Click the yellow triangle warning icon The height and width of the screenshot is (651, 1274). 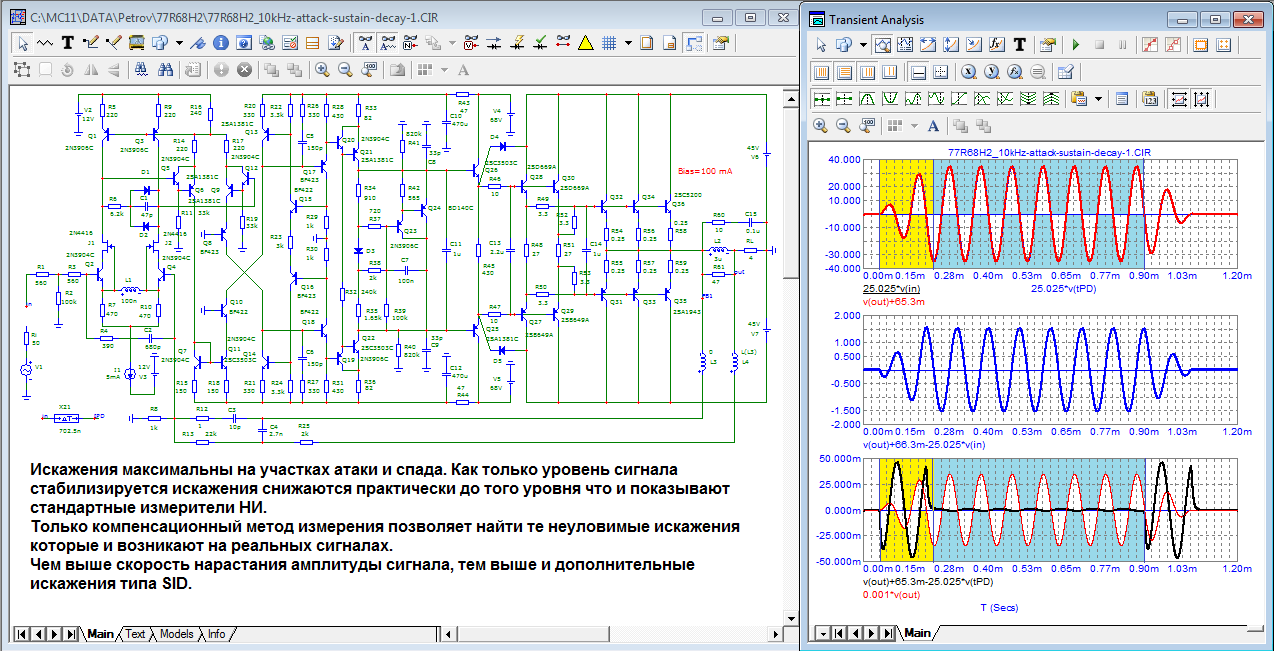[586, 43]
